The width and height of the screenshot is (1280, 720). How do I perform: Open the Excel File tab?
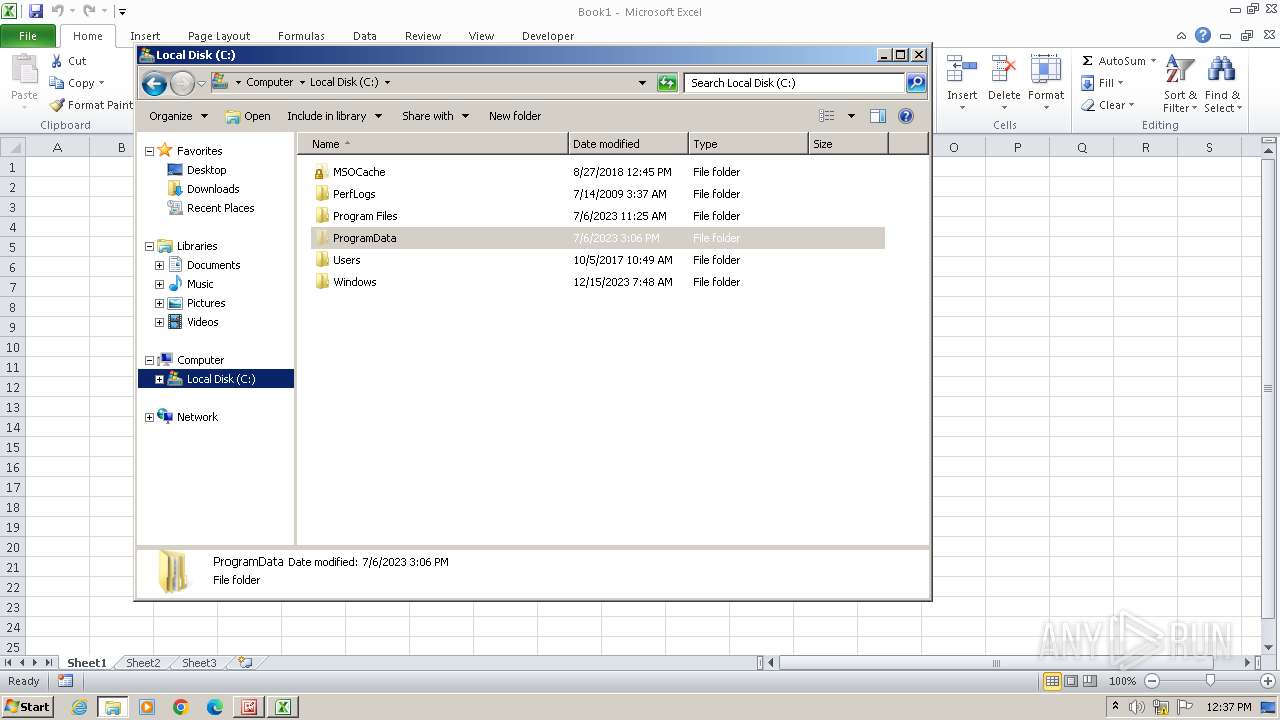click(28, 35)
